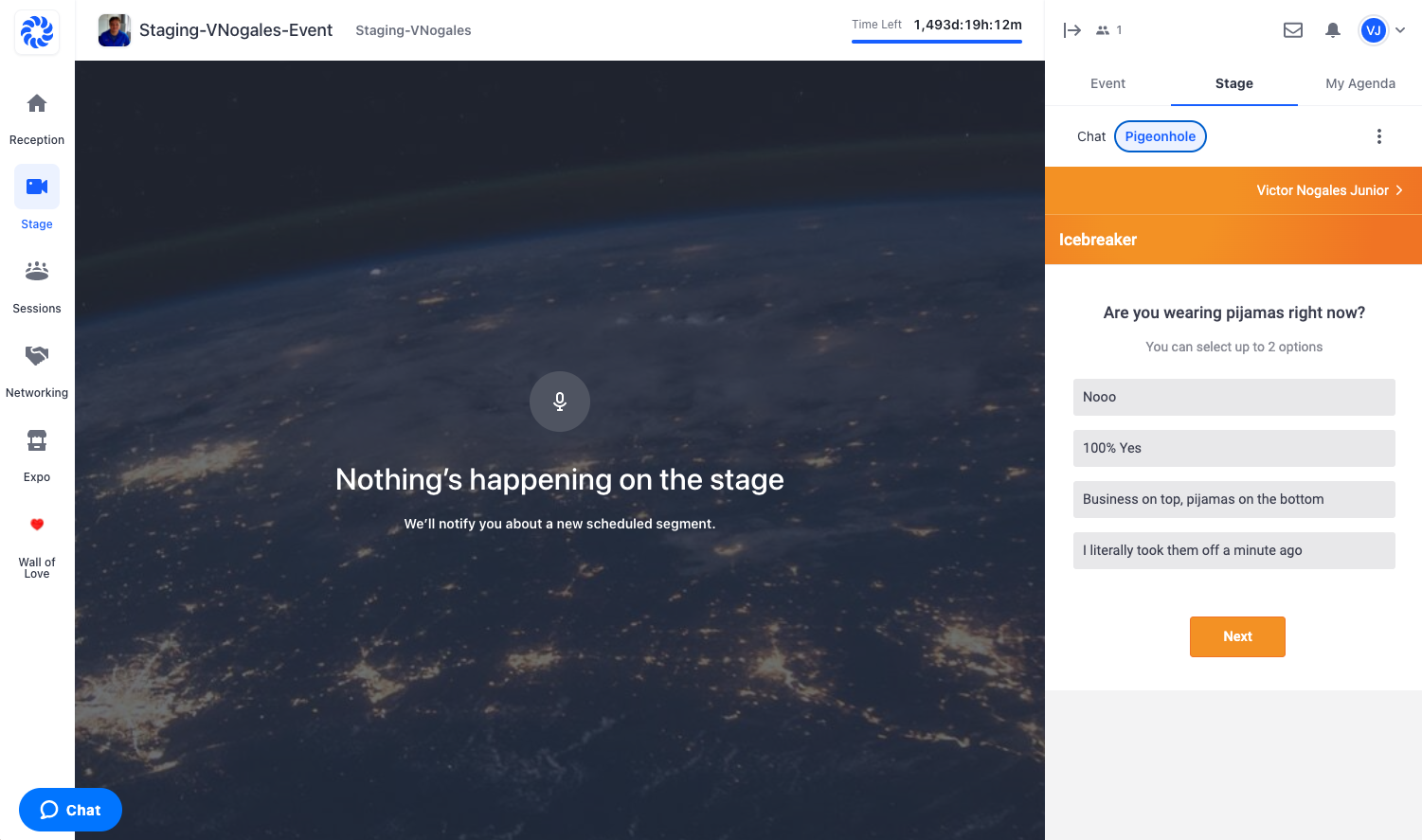
Task: Select Business on top poll option
Action: pos(1234,499)
